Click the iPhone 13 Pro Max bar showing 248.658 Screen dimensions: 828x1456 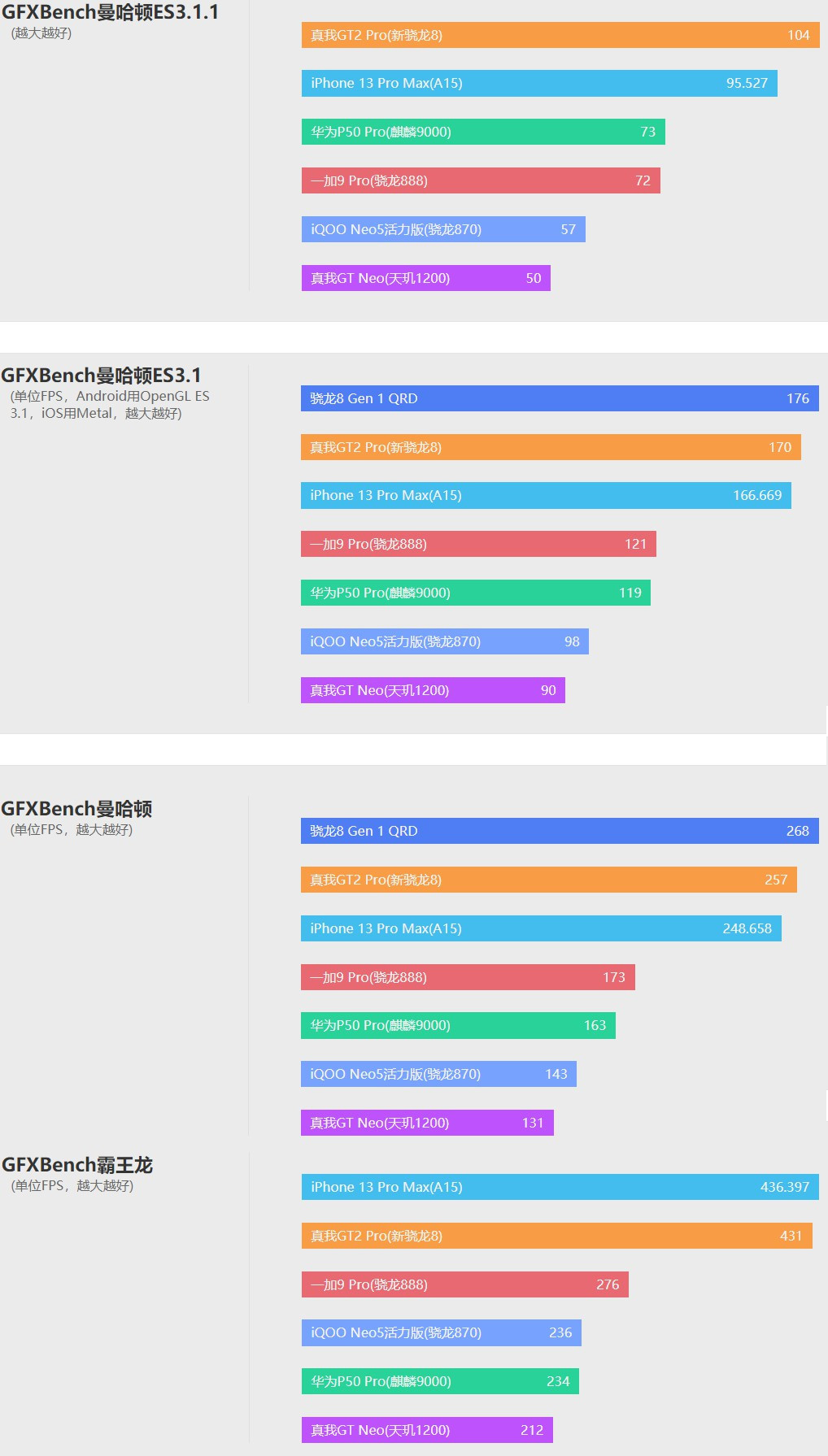point(541,928)
